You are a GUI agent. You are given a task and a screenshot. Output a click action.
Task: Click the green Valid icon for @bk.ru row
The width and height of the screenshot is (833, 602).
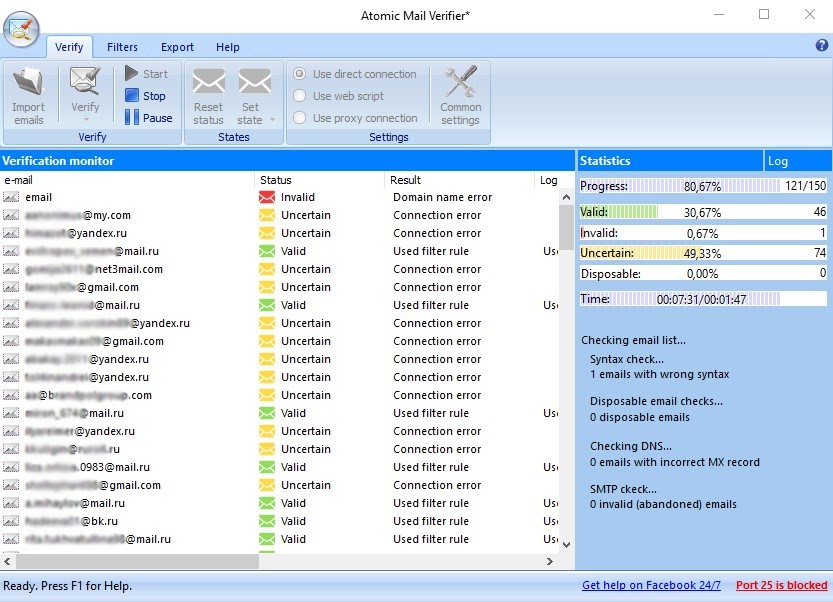(x=267, y=521)
